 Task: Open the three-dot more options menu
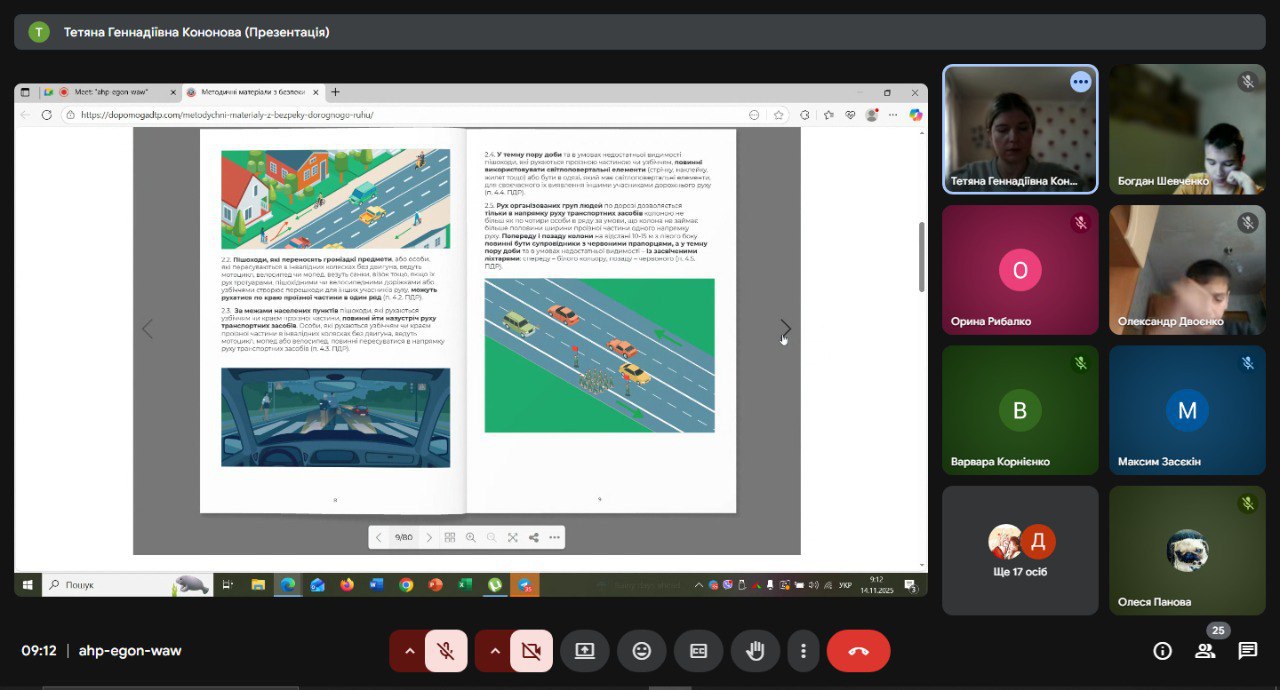pos(803,651)
